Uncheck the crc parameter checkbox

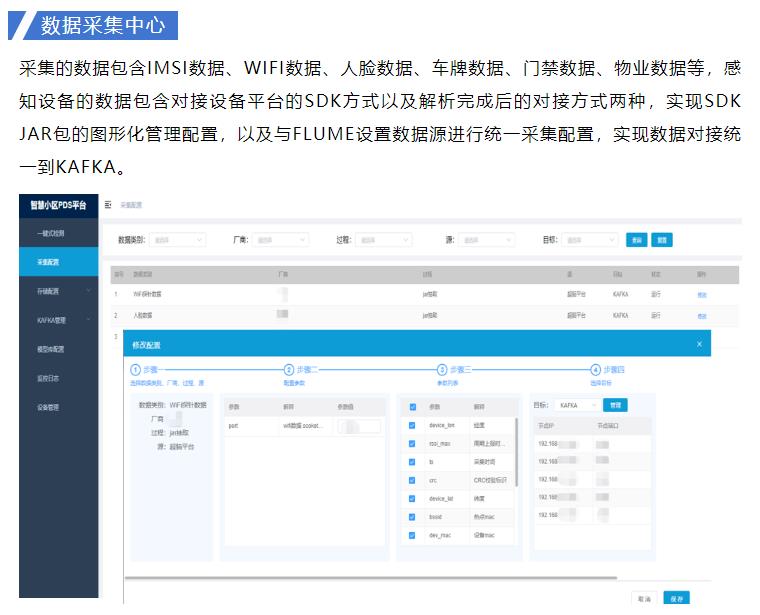click(x=412, y=480)
